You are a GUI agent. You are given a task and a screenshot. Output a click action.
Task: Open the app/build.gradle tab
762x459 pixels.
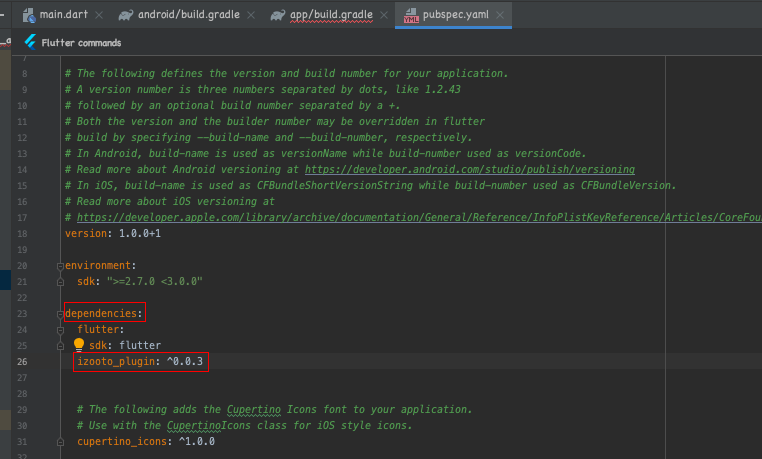[x=331, y=15]
